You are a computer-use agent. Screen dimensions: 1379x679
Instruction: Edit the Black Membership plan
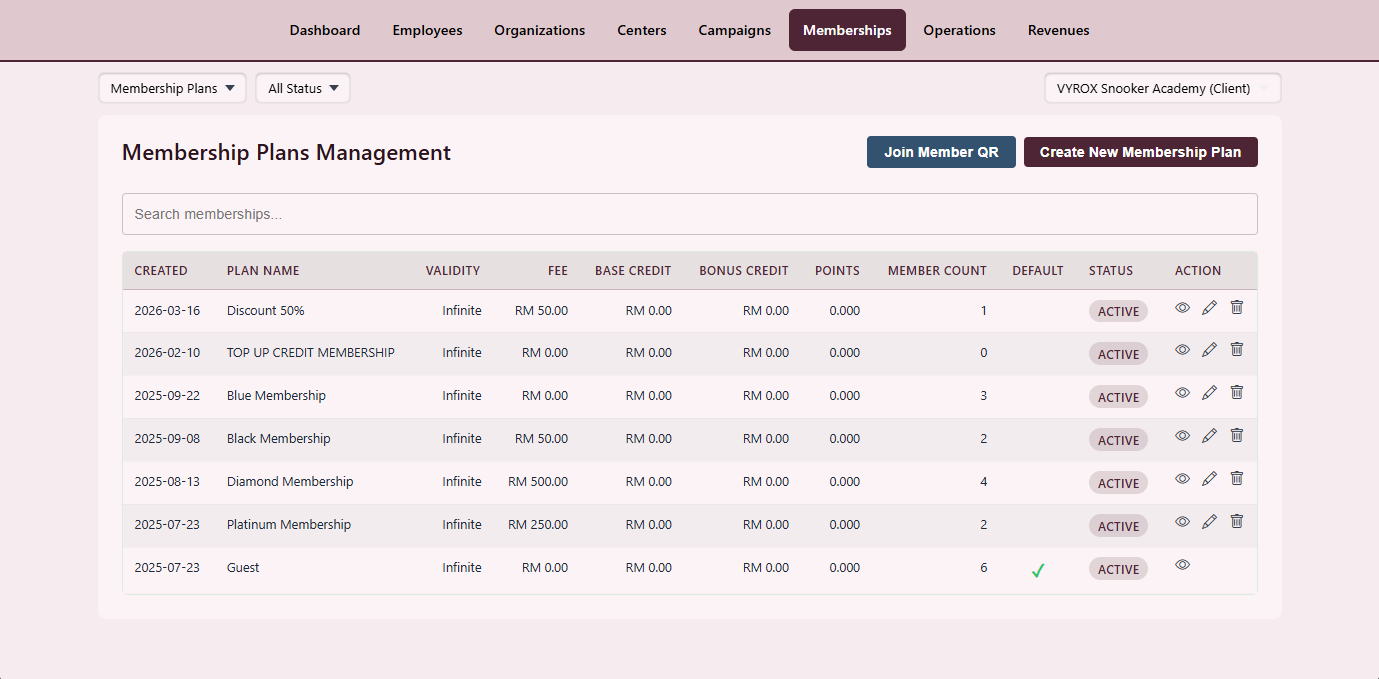(x=1209, y=436)
